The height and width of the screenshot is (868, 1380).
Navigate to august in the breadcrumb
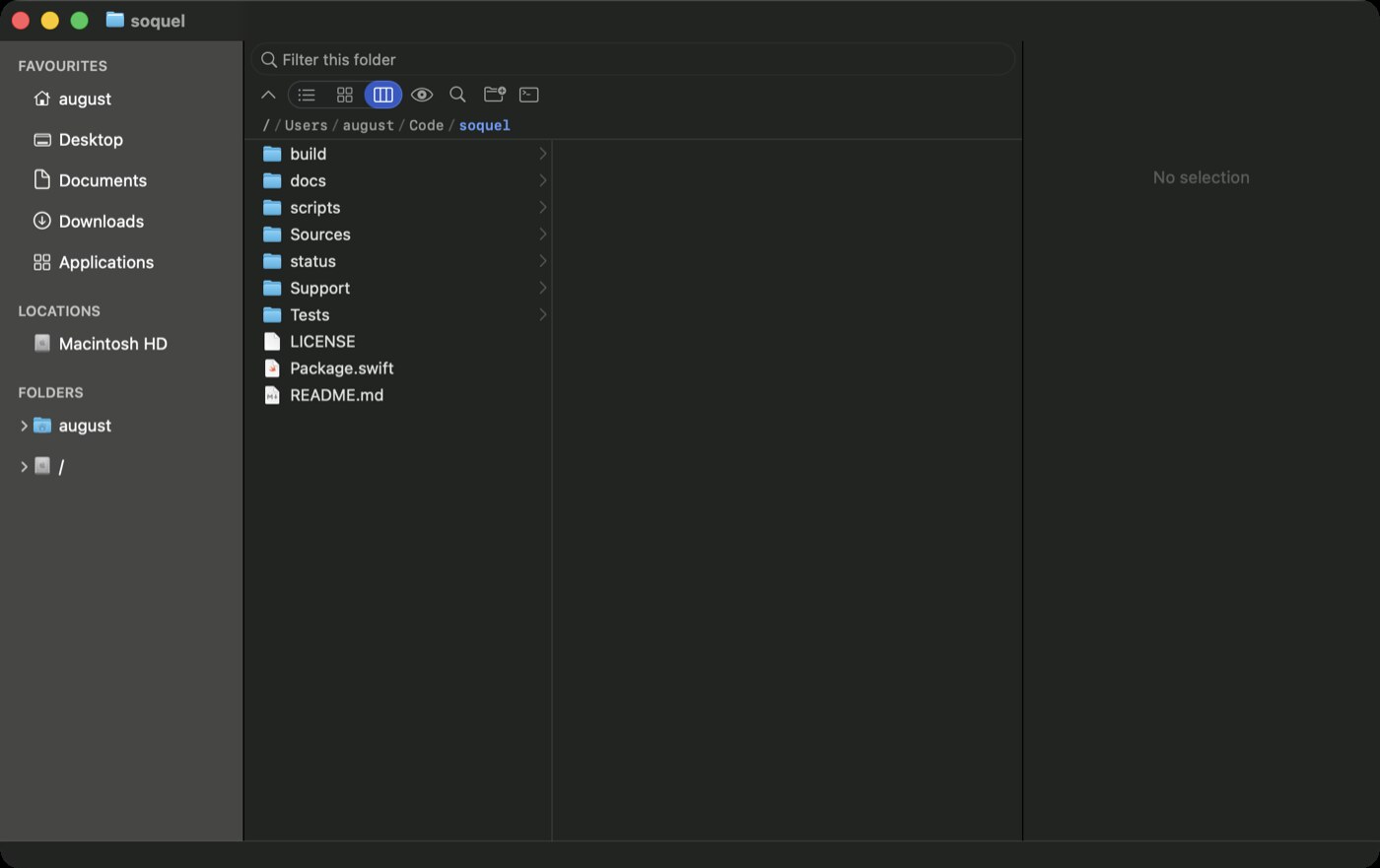[x=368, y=125]
